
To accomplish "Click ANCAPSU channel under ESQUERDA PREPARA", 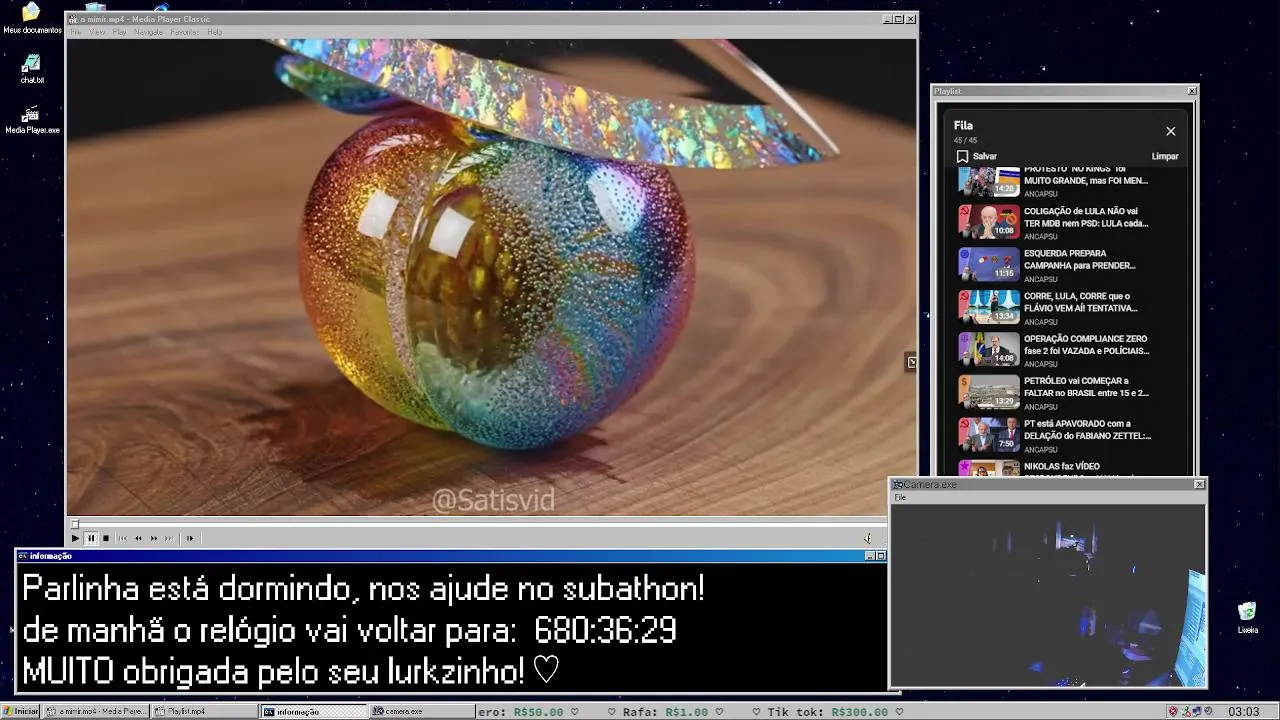I will pos(1041,280).
